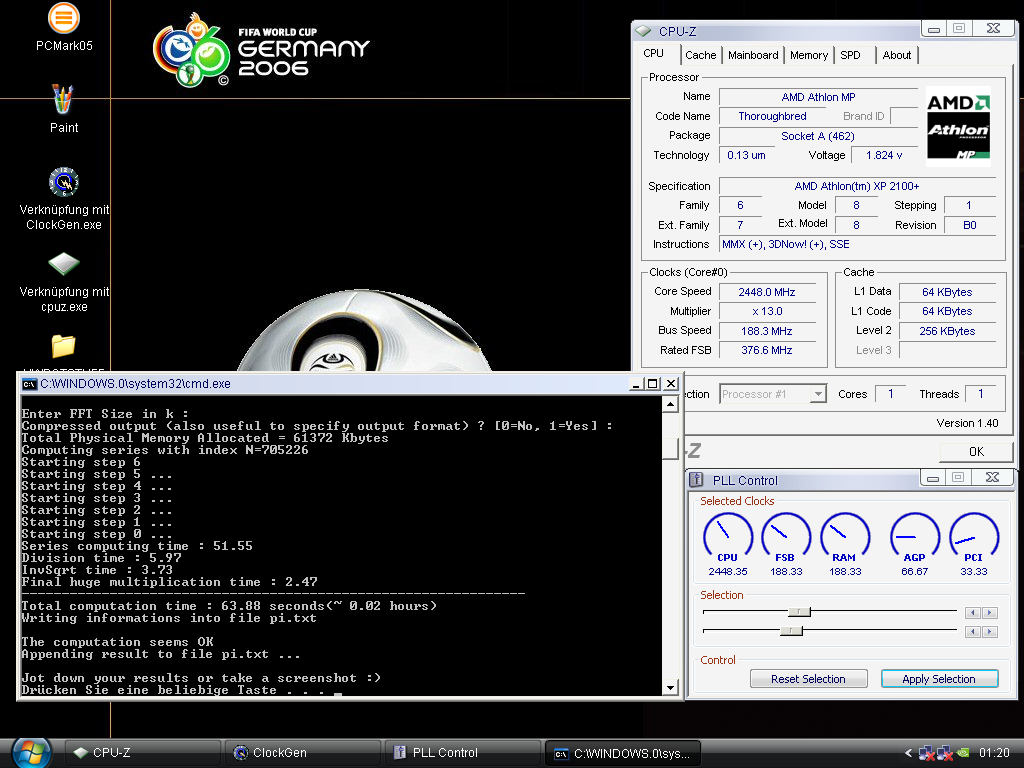Click the Specification AMD Athlon(tm) XP 2100+

(857, 186)
